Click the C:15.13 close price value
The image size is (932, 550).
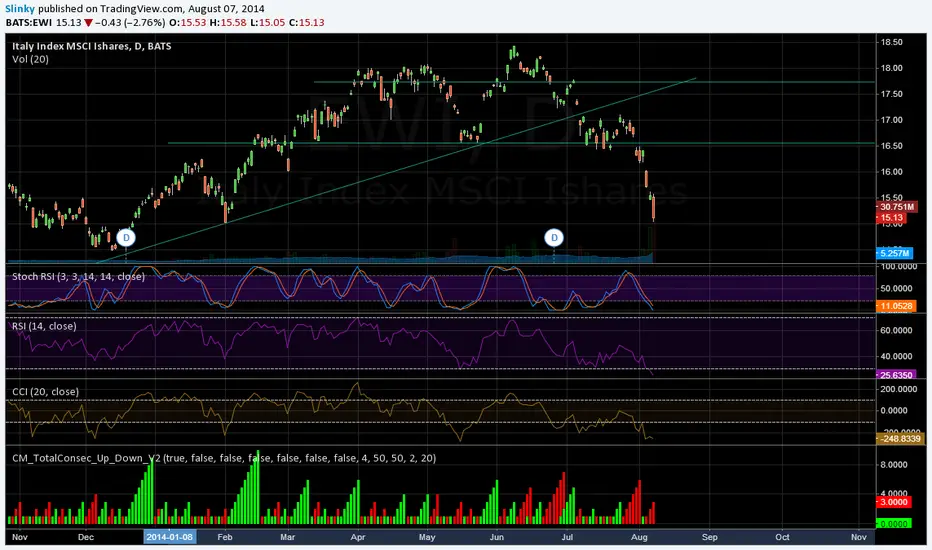pyautogui.click(x=307, y=23)
